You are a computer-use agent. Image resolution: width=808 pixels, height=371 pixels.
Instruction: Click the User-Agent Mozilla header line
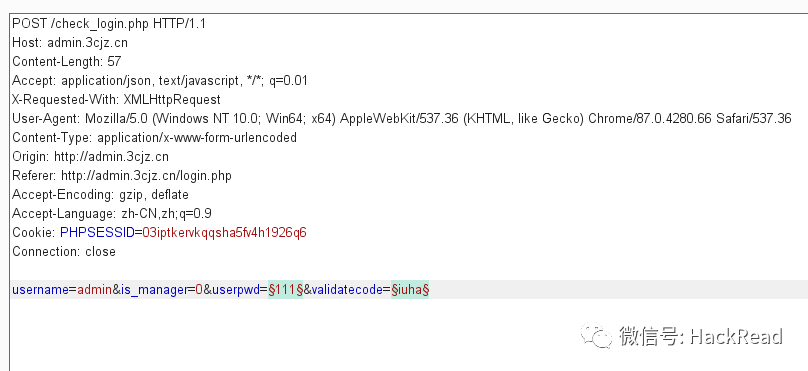[x=401, y=119]
